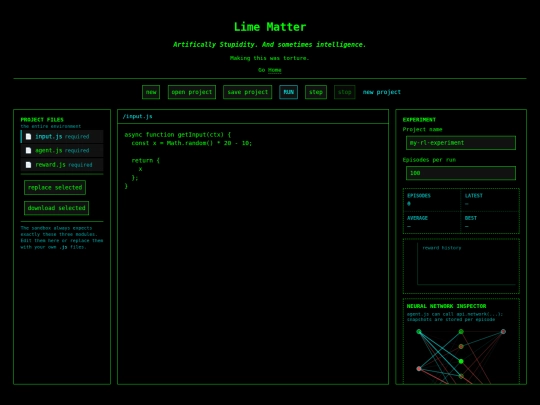Click the /input.js editor file header

point(253,116)
